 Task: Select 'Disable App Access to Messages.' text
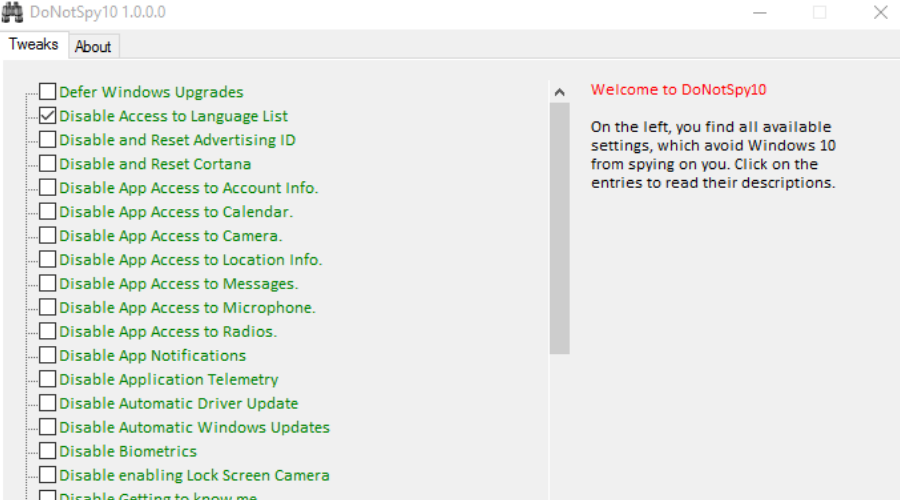[x=179, y=284]
